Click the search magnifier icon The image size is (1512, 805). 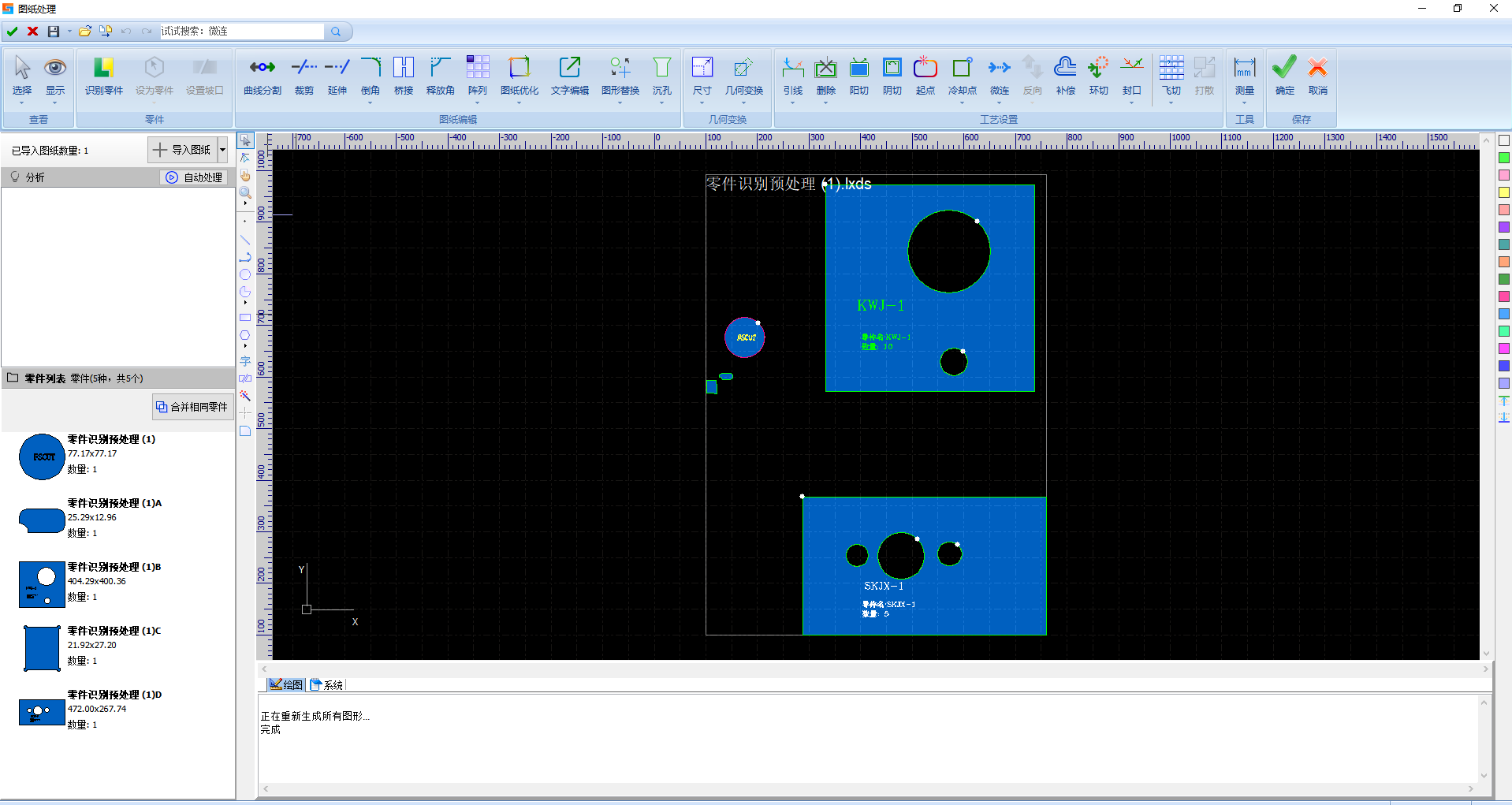coord(336,32)
